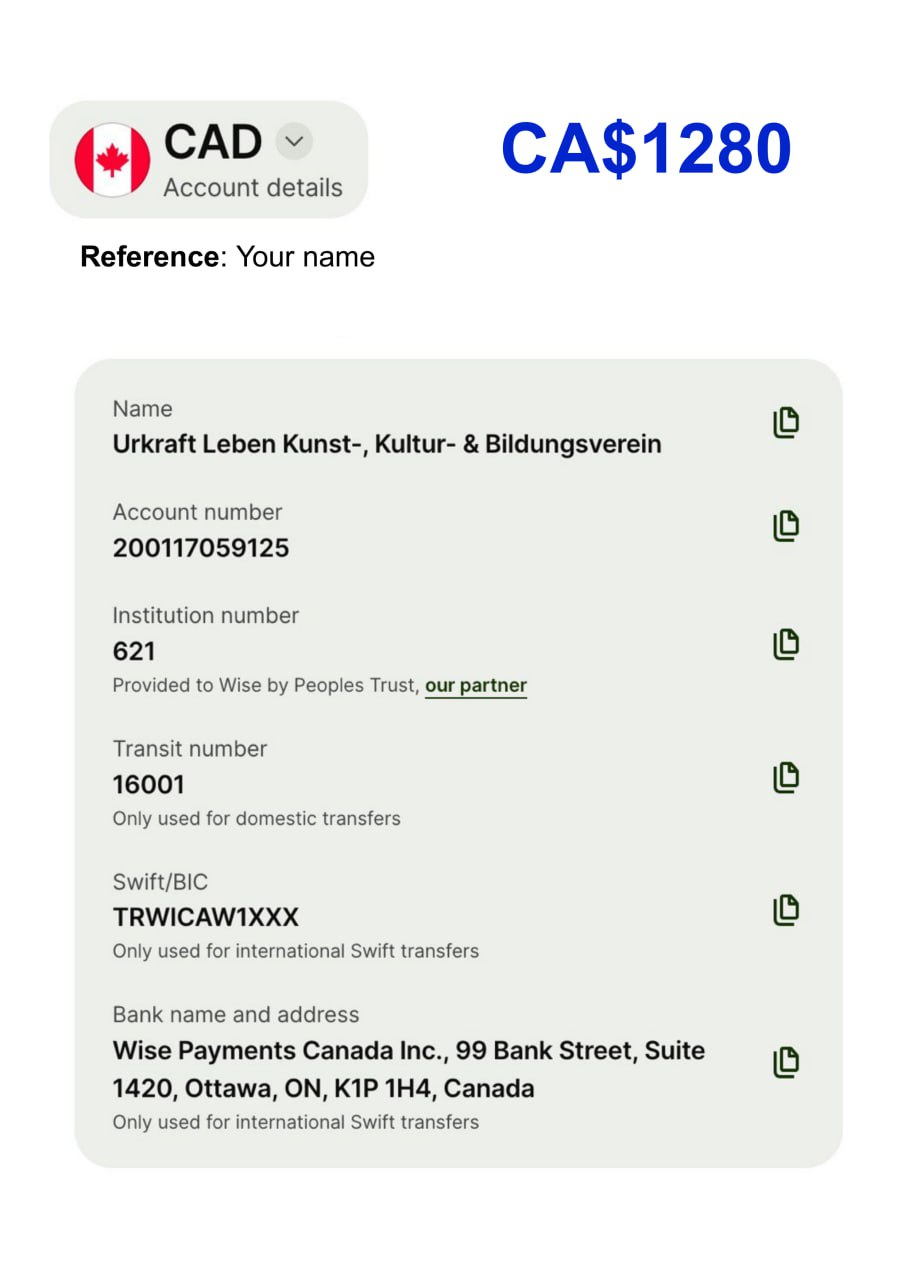Click account number value 200117059125
Viewport: 905px width, 1280px height.
[201, 548]
